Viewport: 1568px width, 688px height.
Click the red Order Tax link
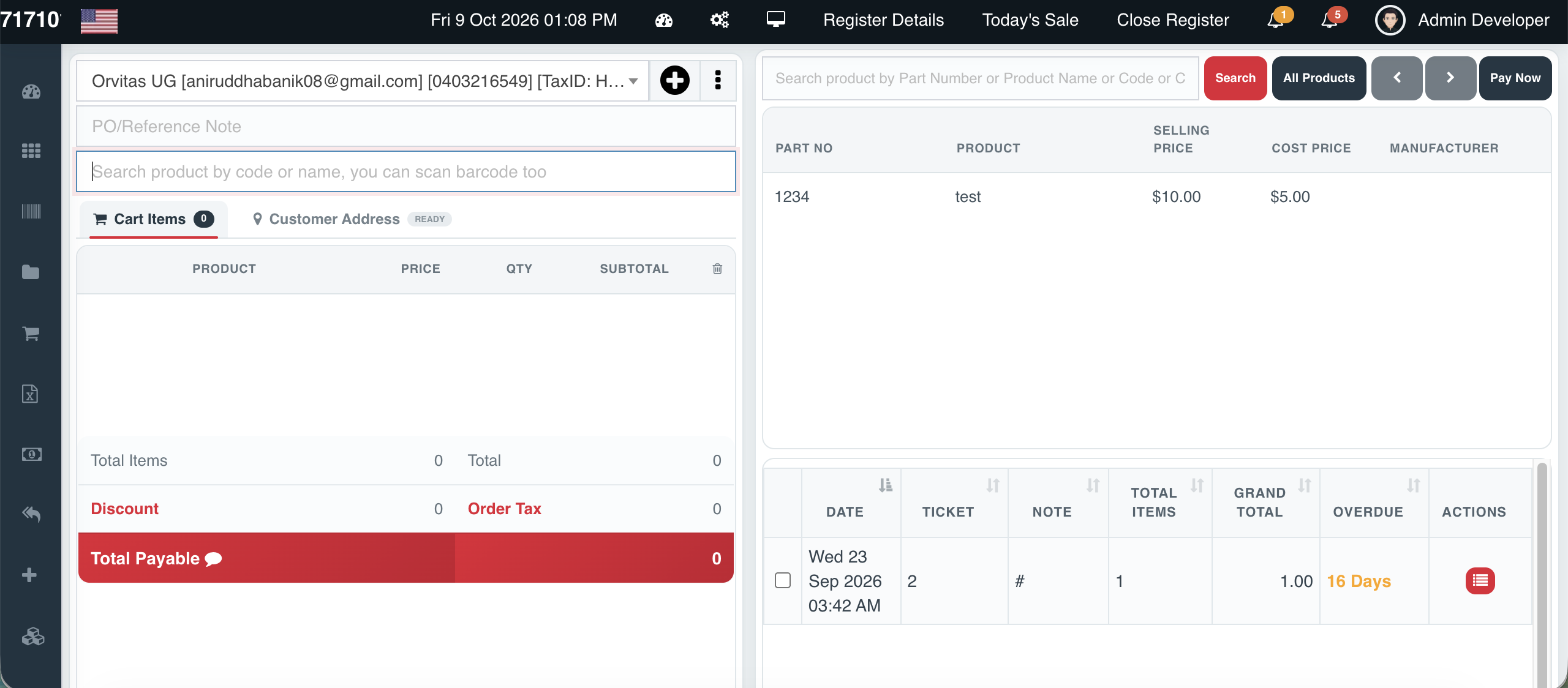pyautogui.click(x=504, y=509)
